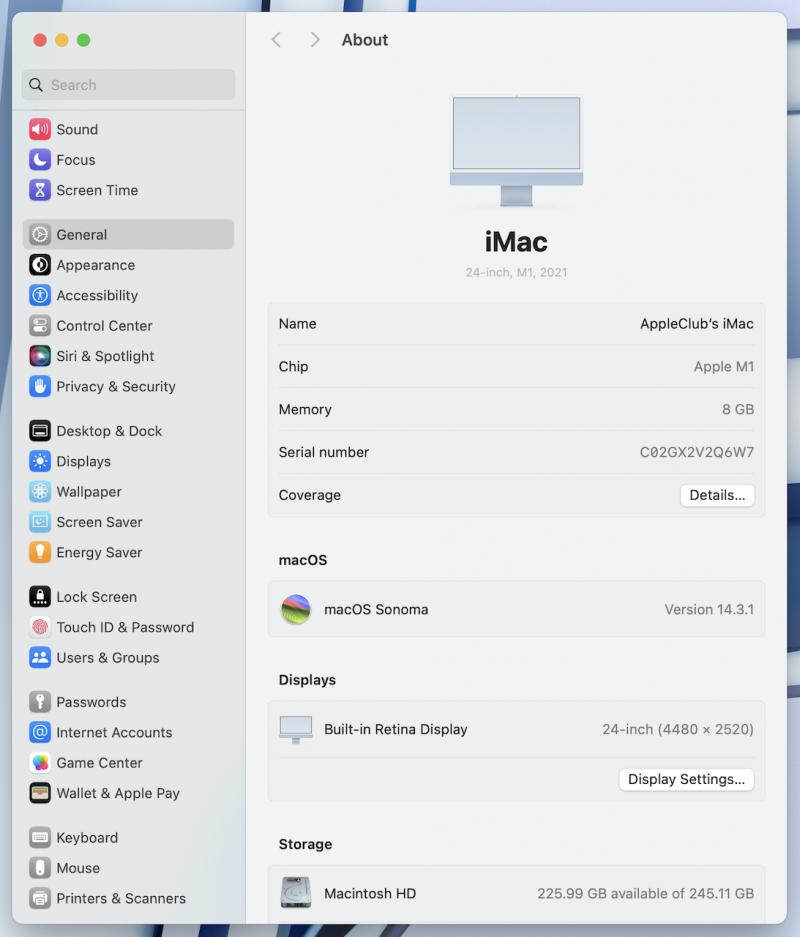Click the Desktop & Dock icon
The width and height of the screenshot is (800, 937).
tap(40, 431)
